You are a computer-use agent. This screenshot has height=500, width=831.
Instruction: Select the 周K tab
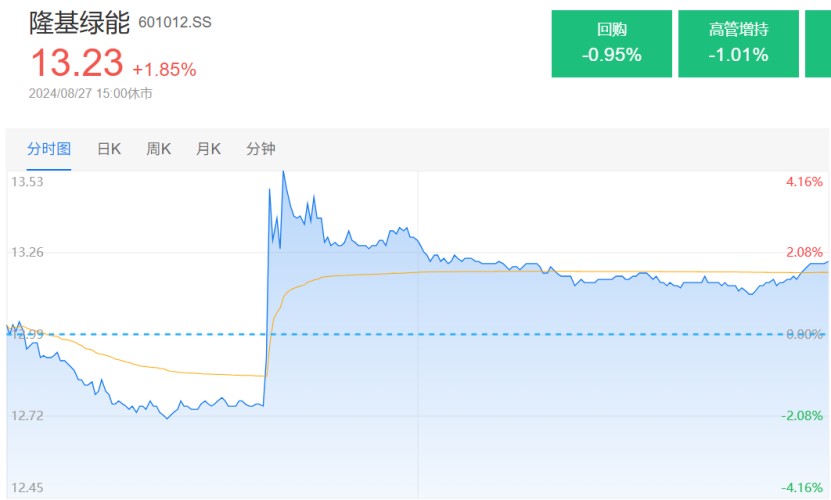[159, 149]
